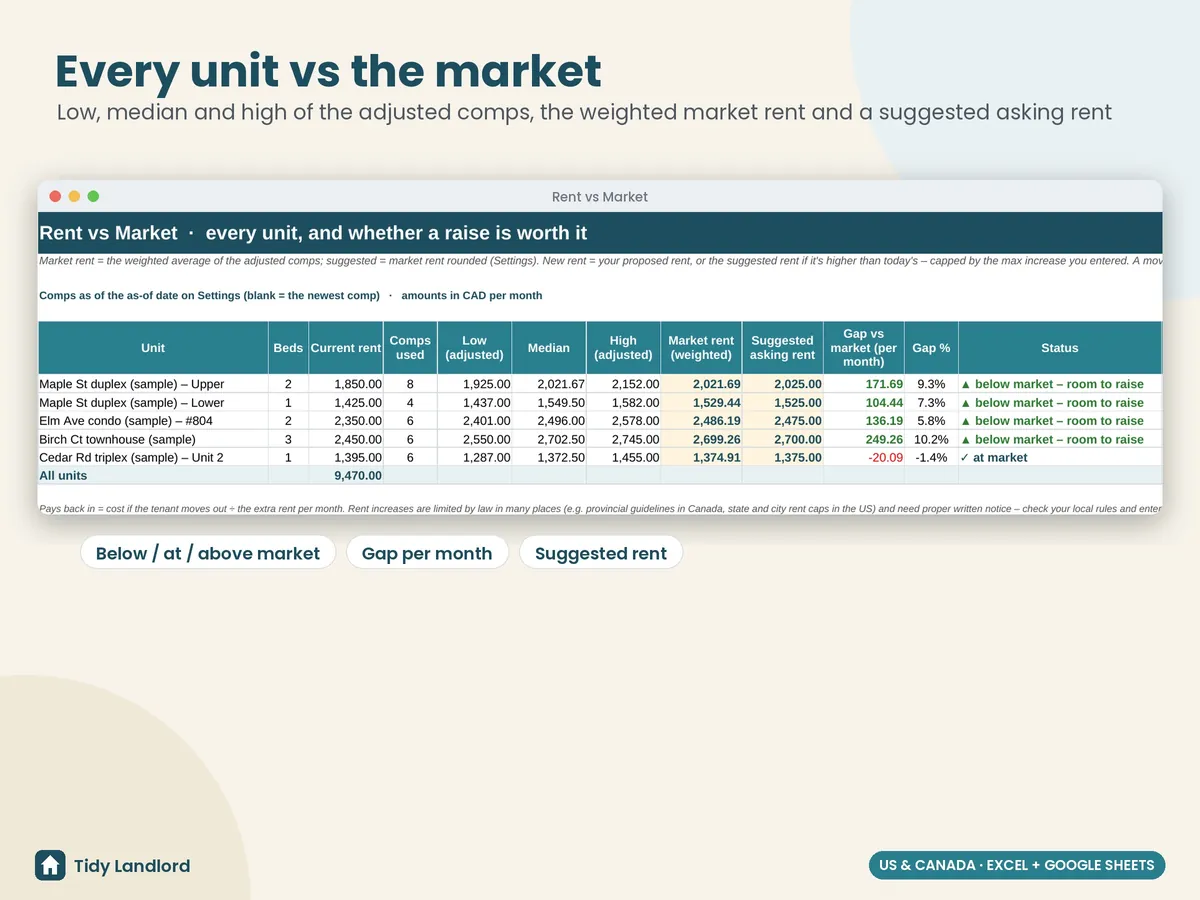1200x900 pixels.
Task: Select the 'All units' total row label
Action: 153,476
